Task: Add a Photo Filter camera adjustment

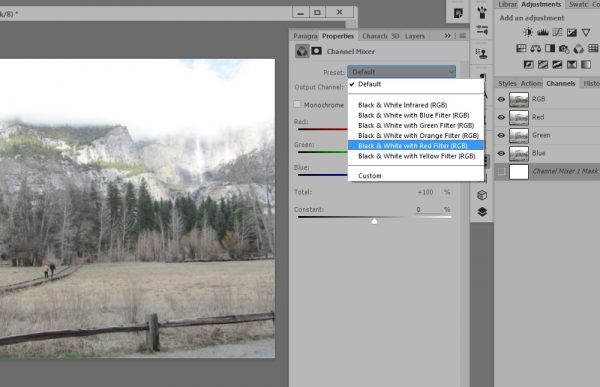Action: [x=564, y=49]
